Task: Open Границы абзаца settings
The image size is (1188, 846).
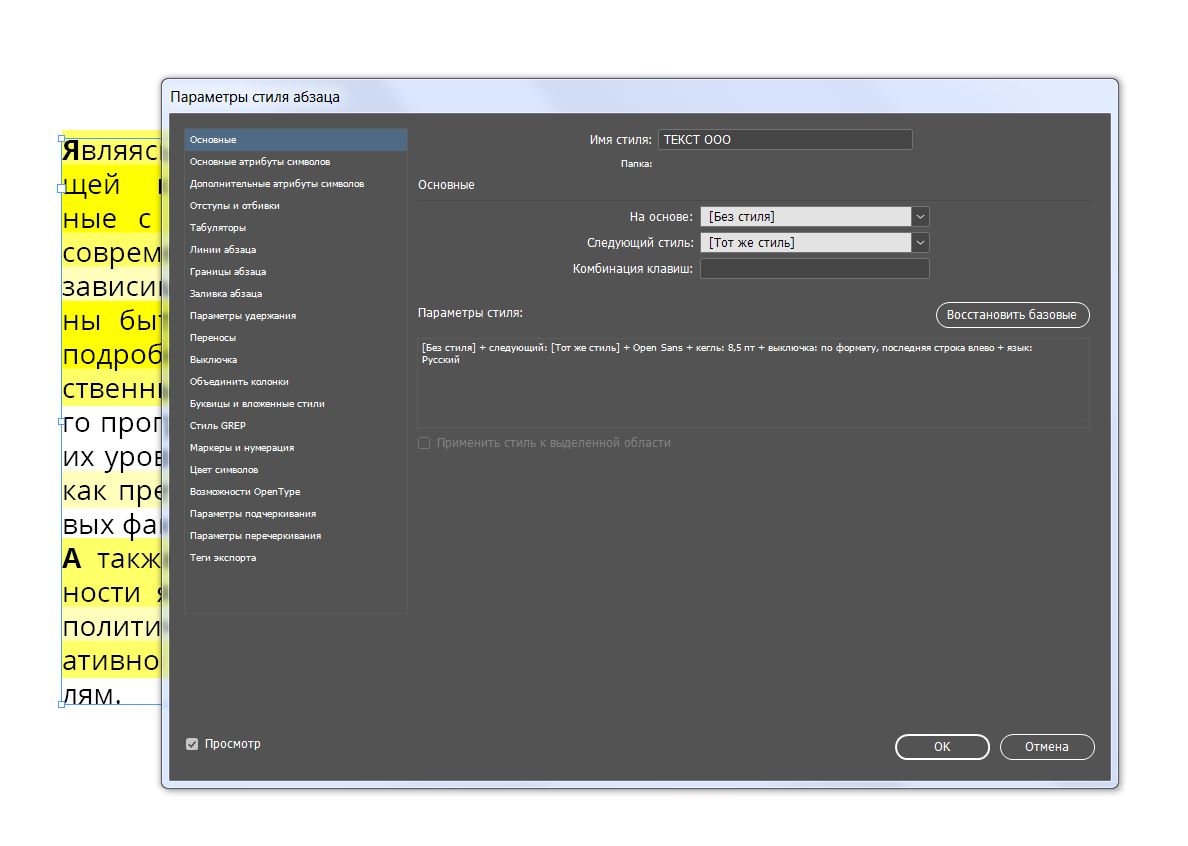Action: [x=295, y=271]
